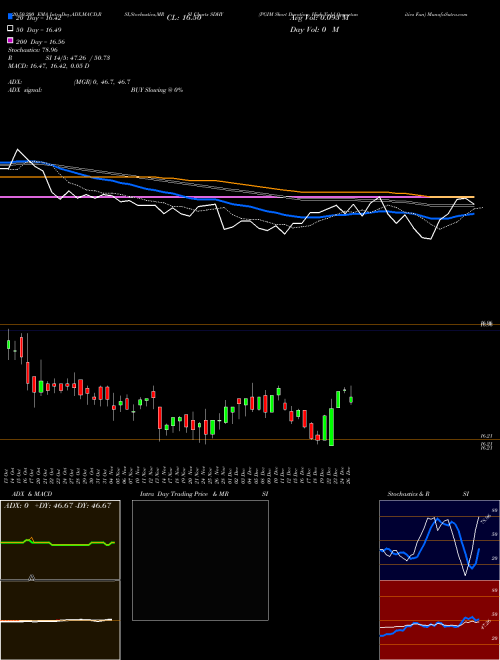Click the RSI 14/5 value '47.26 / 50.78'

tap(89, 58)
